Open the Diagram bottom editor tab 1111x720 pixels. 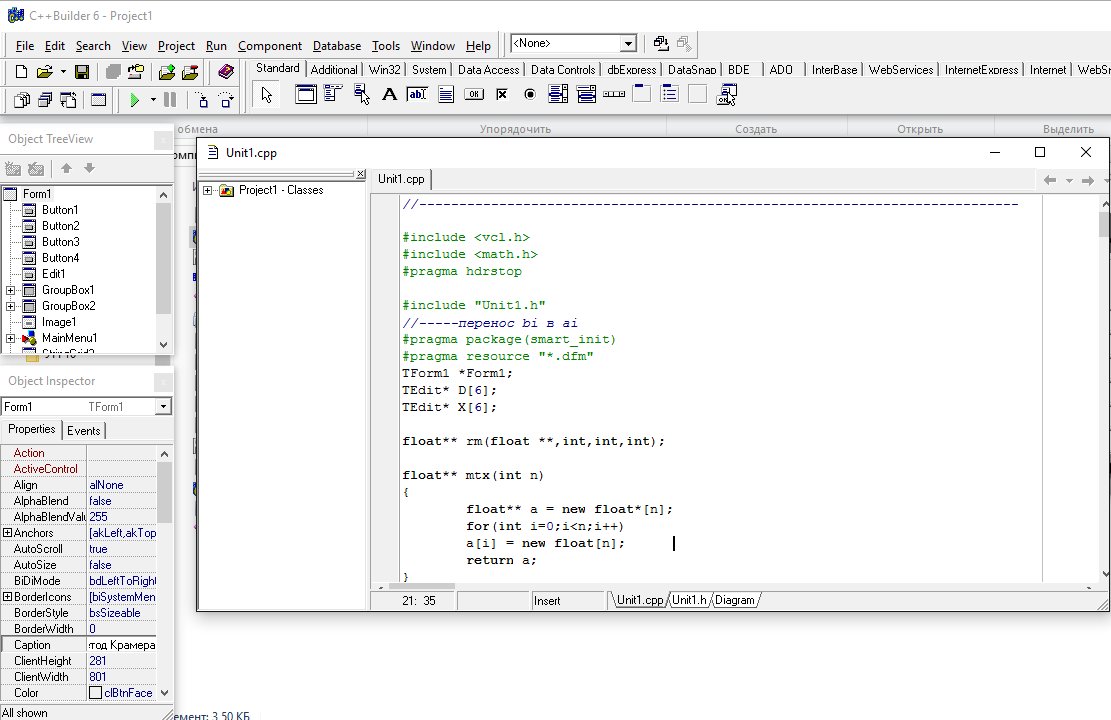(x=735, y=600)
